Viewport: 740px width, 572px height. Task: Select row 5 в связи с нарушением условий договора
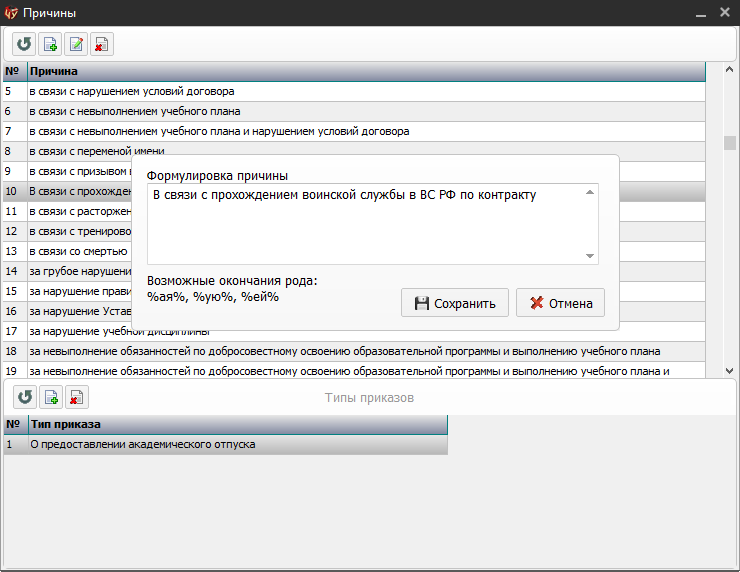click(132, 91)
